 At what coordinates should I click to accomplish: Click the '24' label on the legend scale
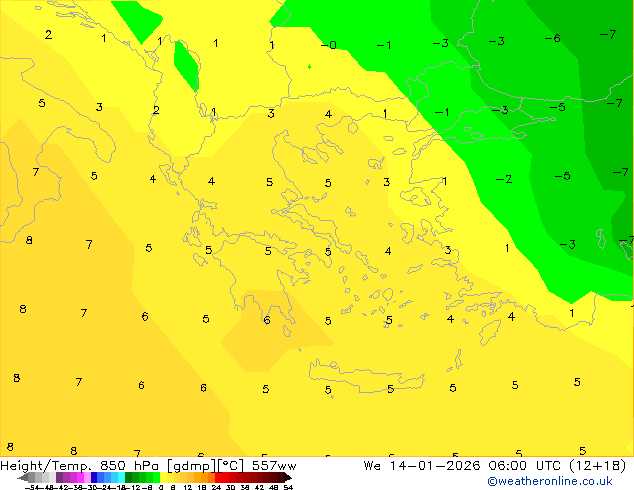point(216,487)
